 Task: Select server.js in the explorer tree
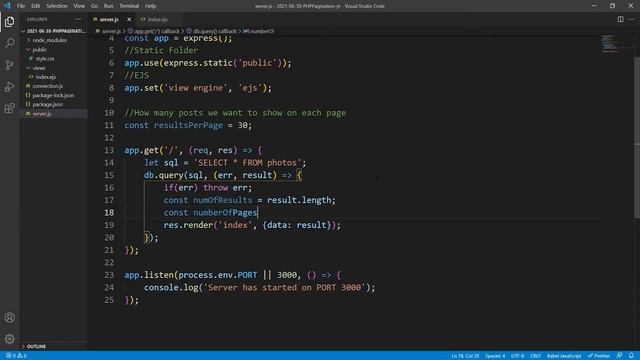tap(42, 114)
